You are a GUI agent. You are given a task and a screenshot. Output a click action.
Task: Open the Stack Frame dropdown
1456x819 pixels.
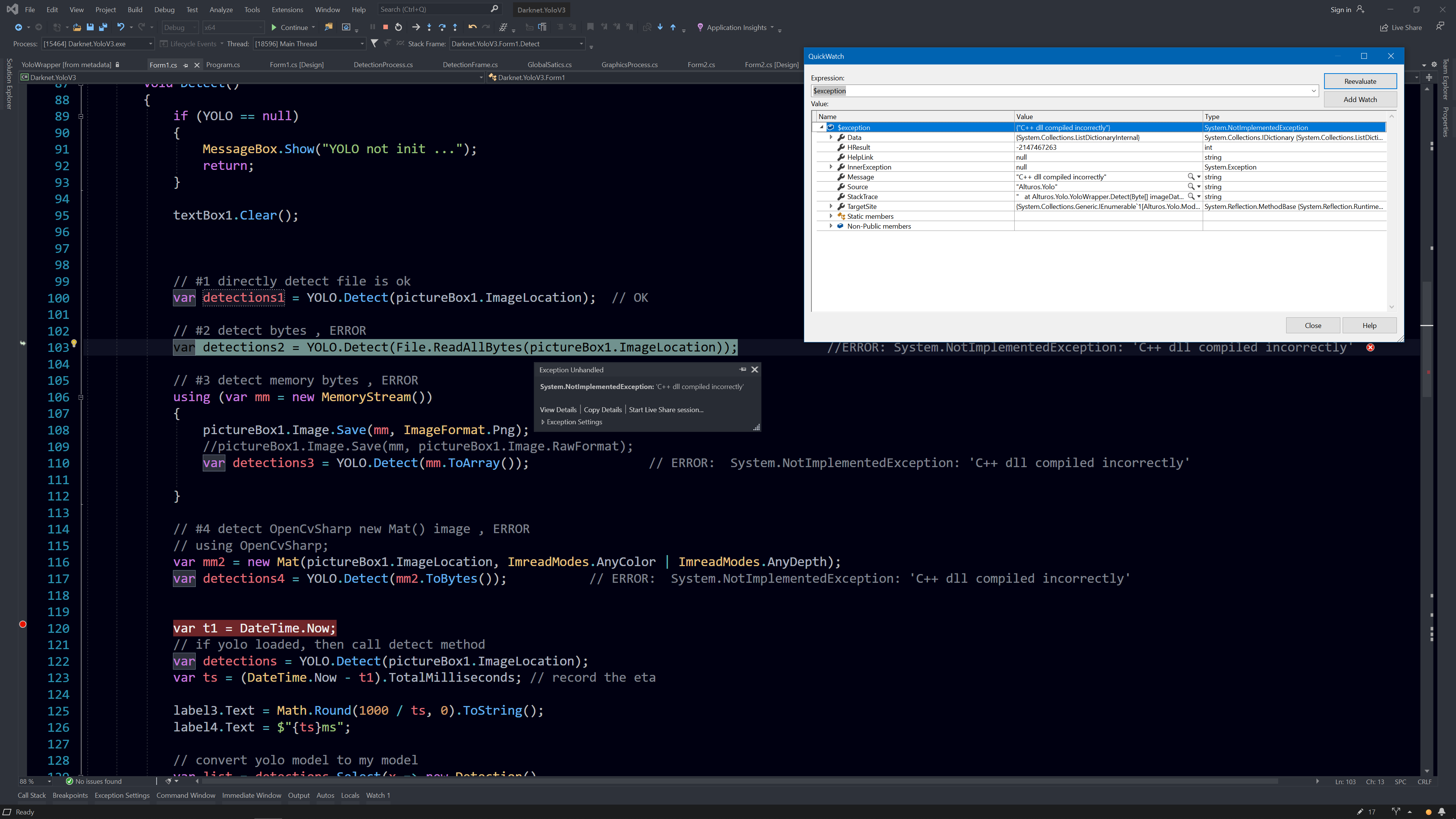581,44
